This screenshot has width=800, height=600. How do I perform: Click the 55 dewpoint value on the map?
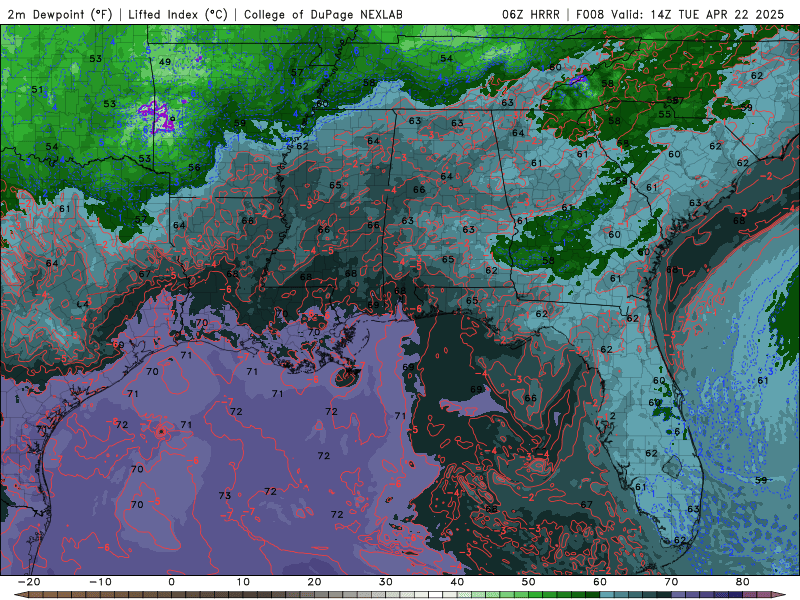[664, 114]
